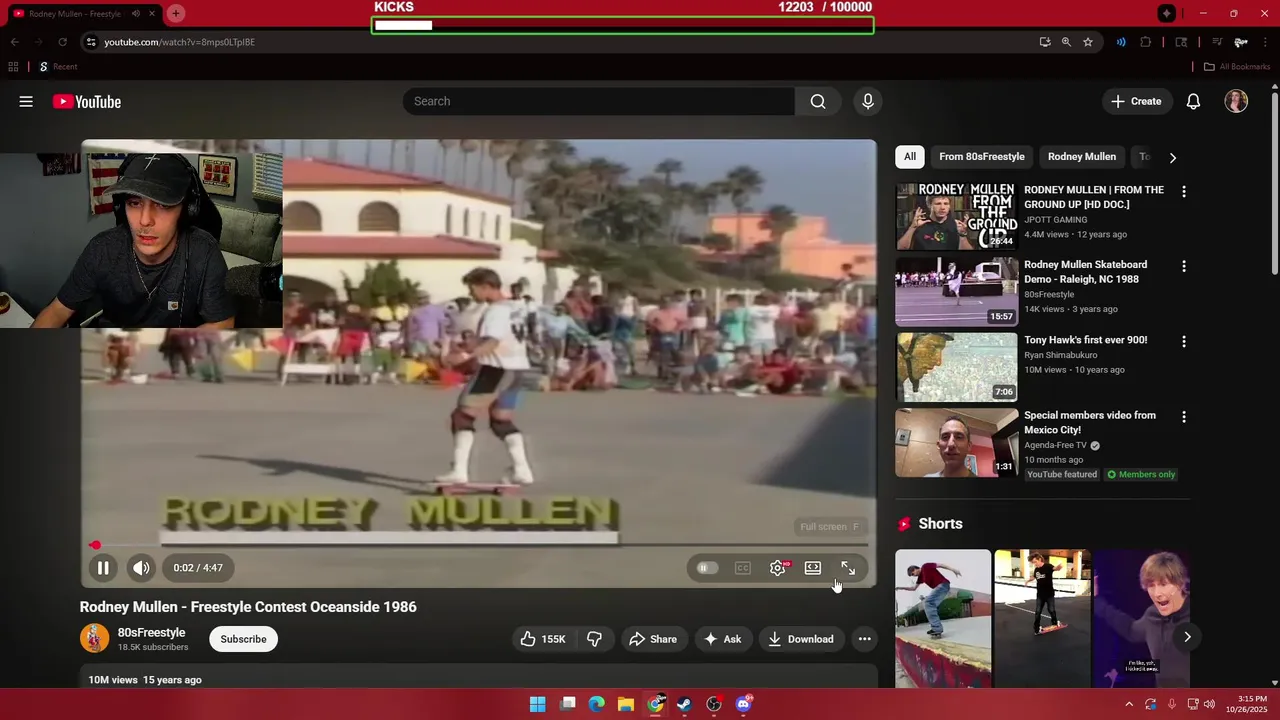Show hidden tray icons chevron
Image resolution: width=1280 pixels, height=720 pixels.
pyautogui.click(x=1129, y=704)
